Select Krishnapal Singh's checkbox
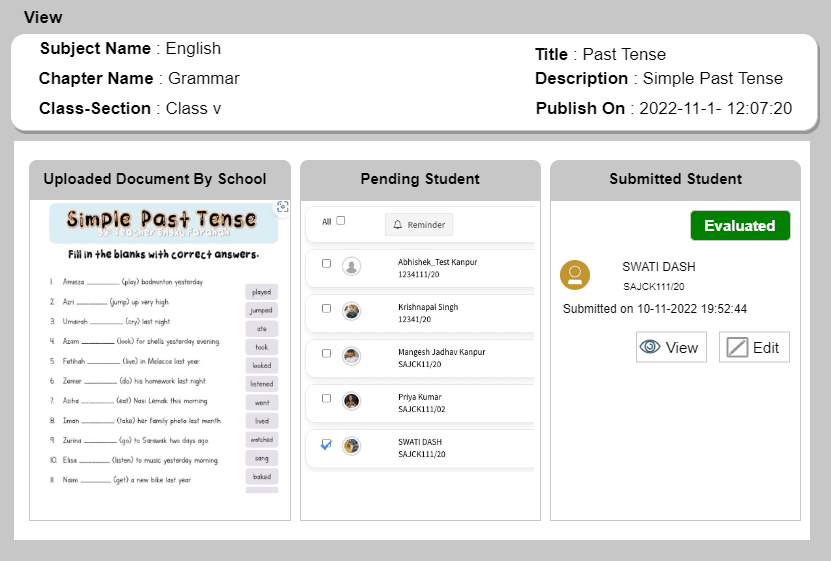Viewport: 831px width, 561px height. (x=326, y=308)
